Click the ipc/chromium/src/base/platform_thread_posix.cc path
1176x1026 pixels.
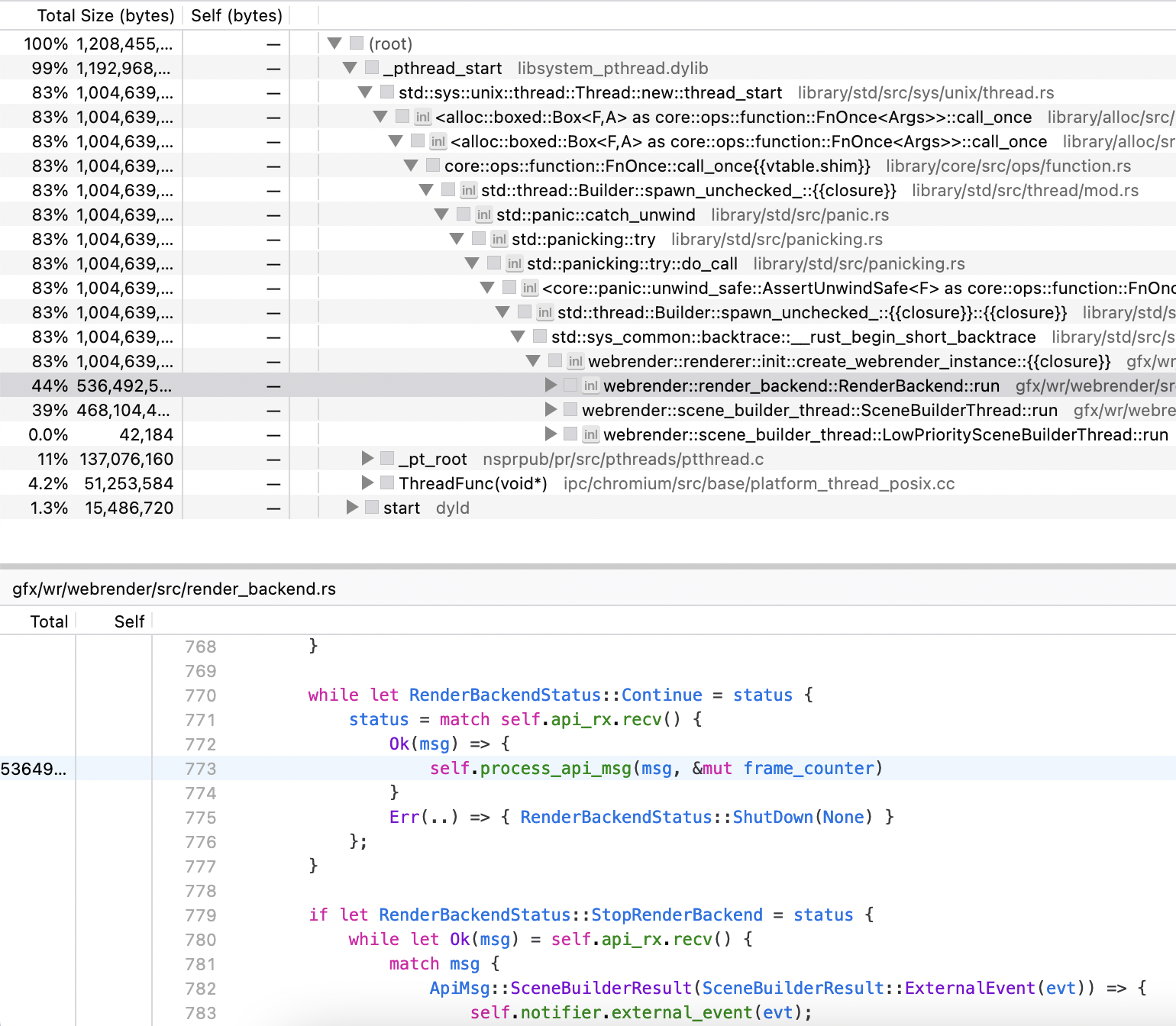[x=759, y=484]
